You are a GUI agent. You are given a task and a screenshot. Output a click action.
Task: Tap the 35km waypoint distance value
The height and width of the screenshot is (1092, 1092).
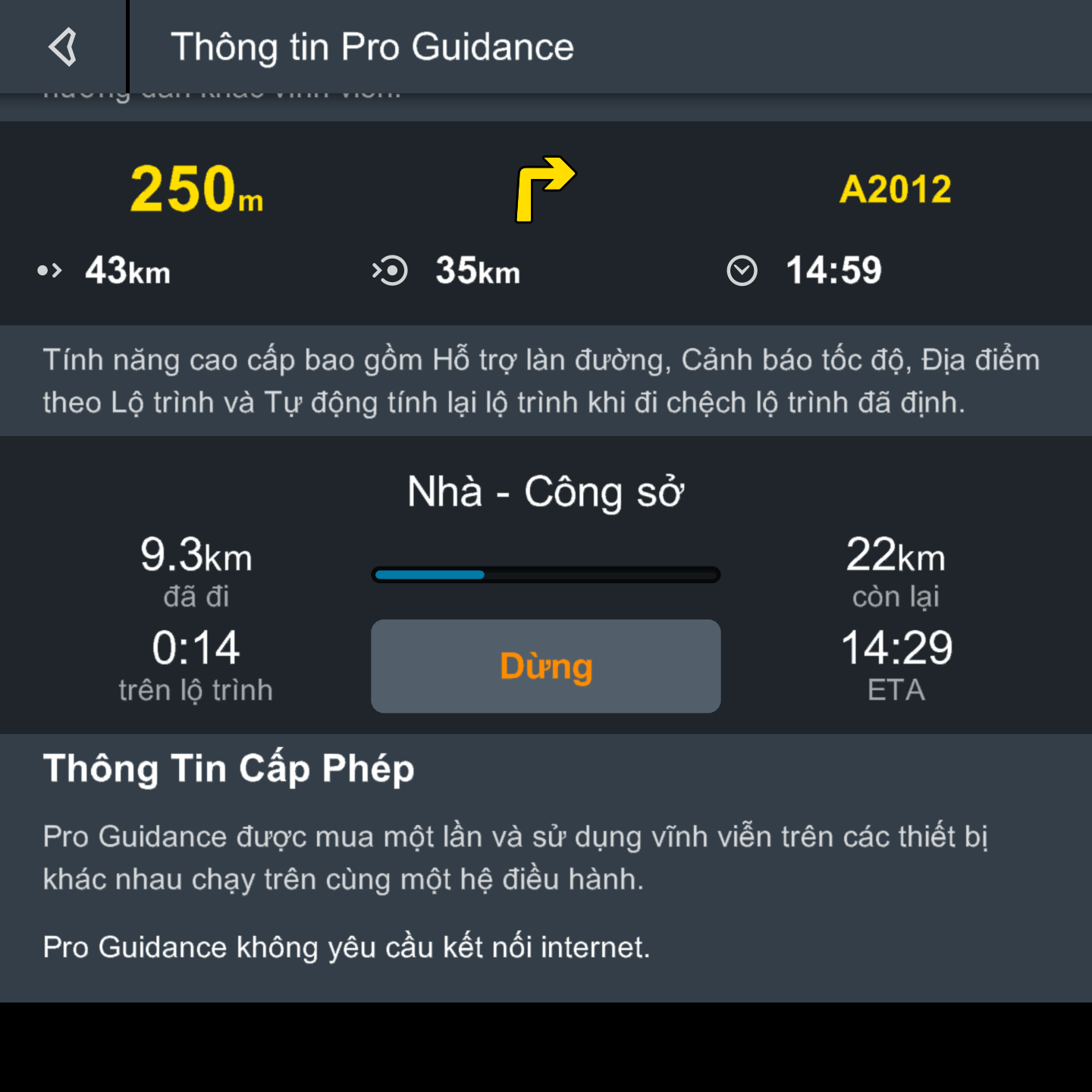(x=478, y=271)
